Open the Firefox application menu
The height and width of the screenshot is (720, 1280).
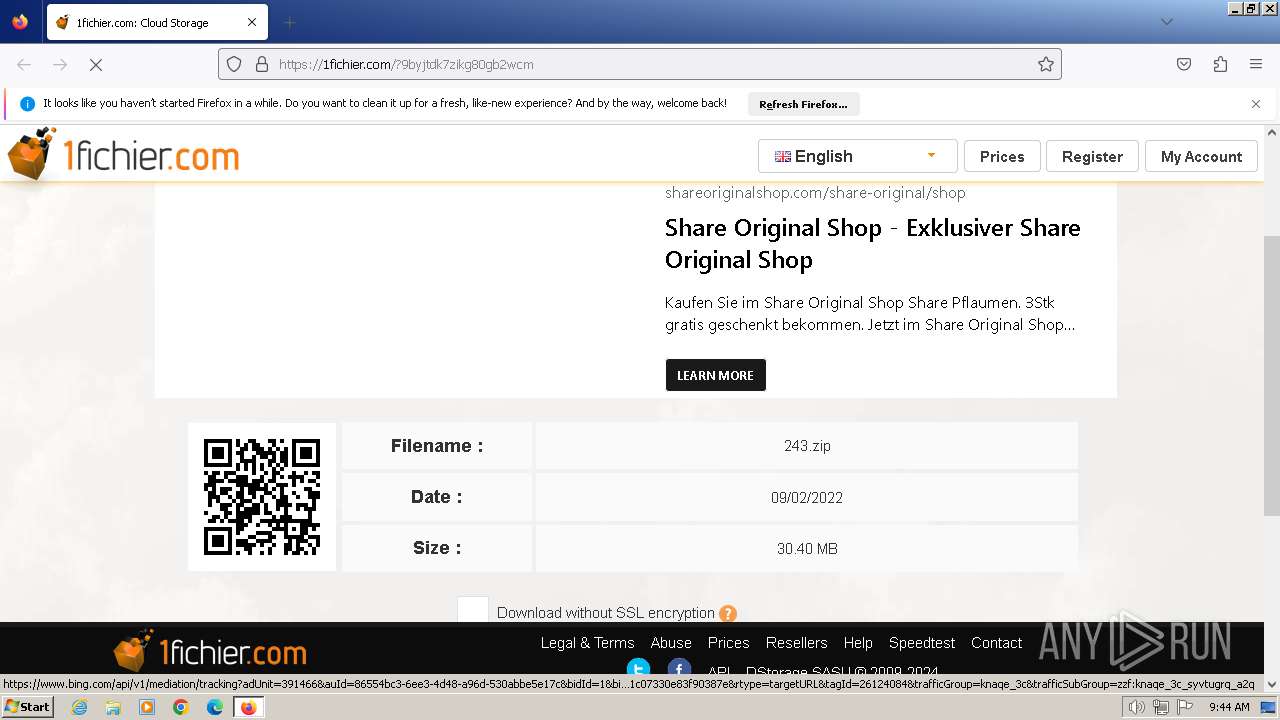point(1256,64)
